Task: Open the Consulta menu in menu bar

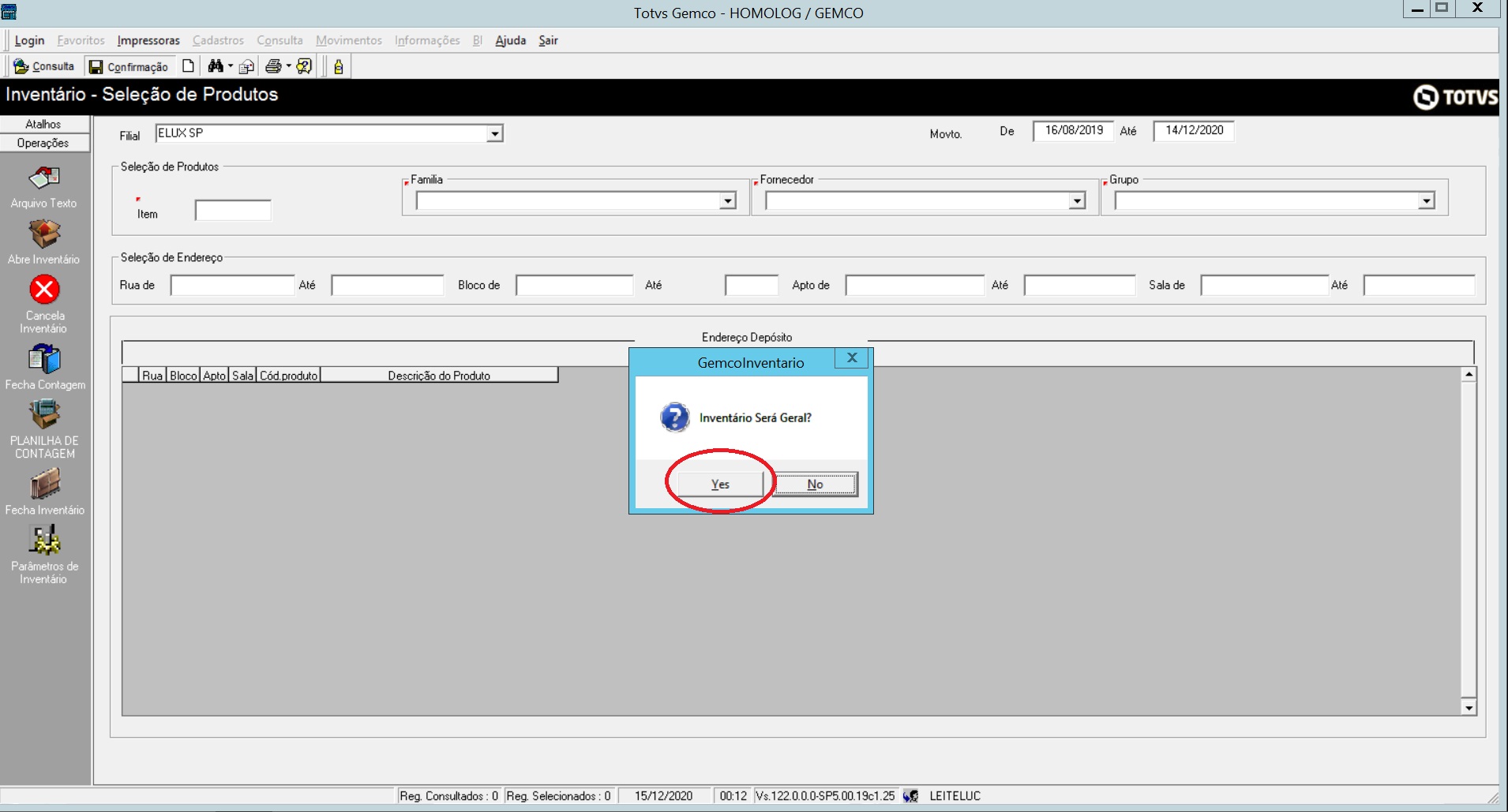Action: tap(279, 40)
